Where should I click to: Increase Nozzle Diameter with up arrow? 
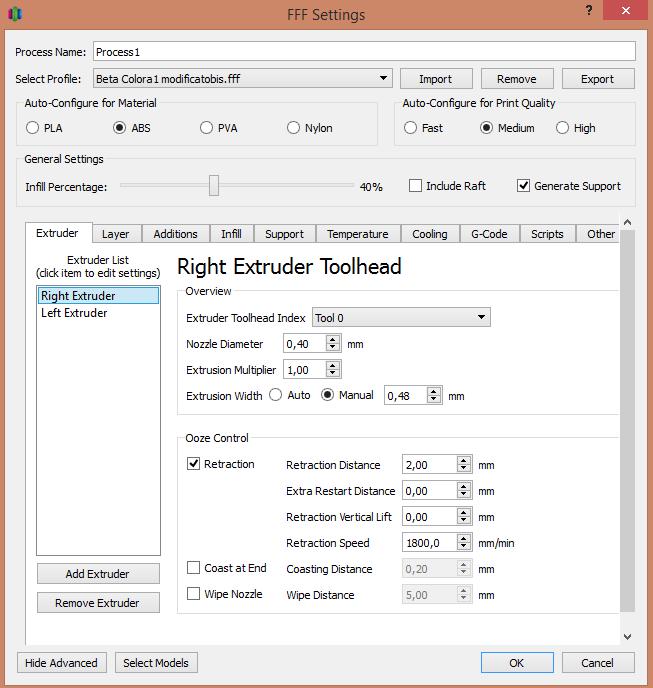(334, 339)
